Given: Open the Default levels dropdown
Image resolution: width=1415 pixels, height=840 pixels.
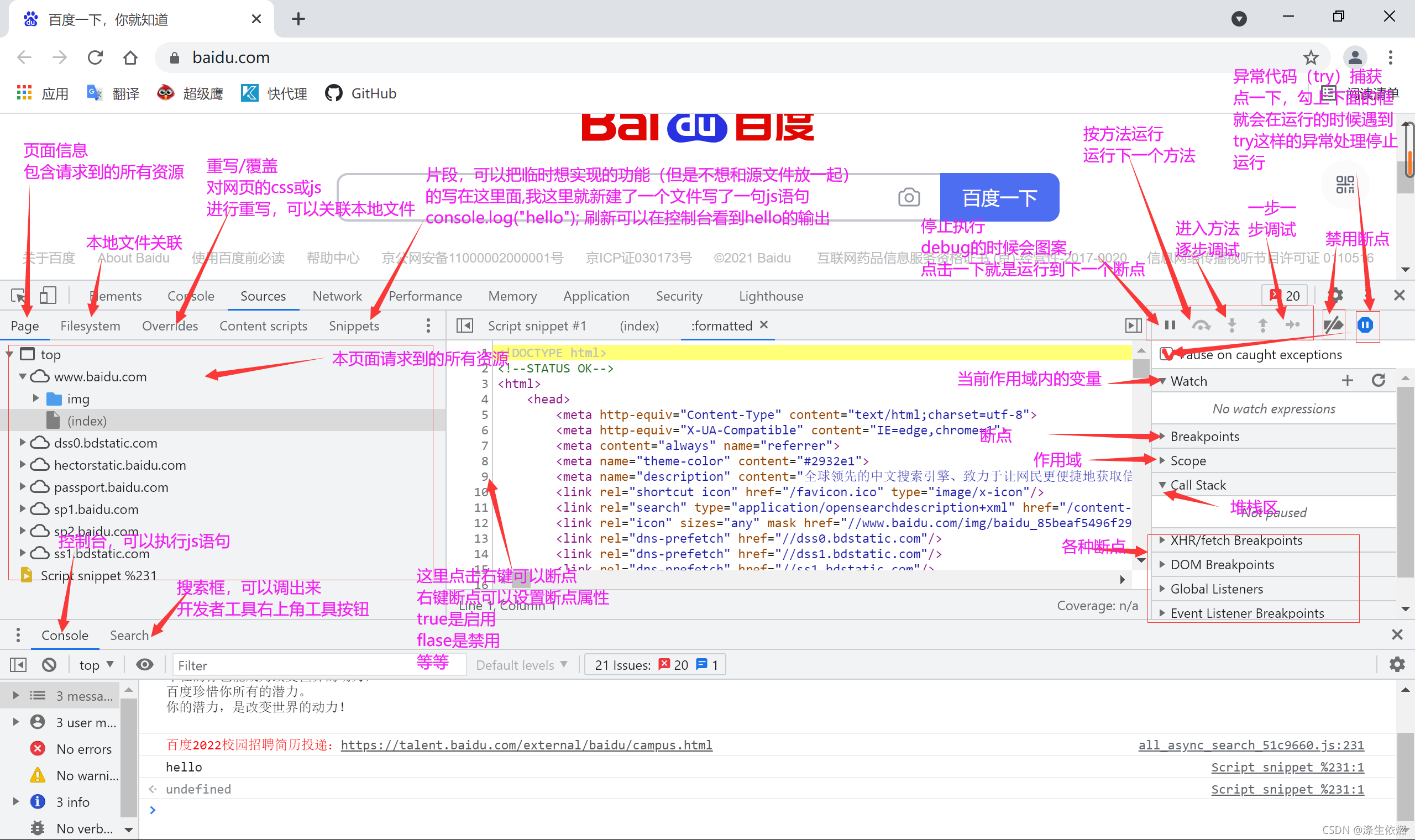Looking at the screenshot, I should (522, 665).
